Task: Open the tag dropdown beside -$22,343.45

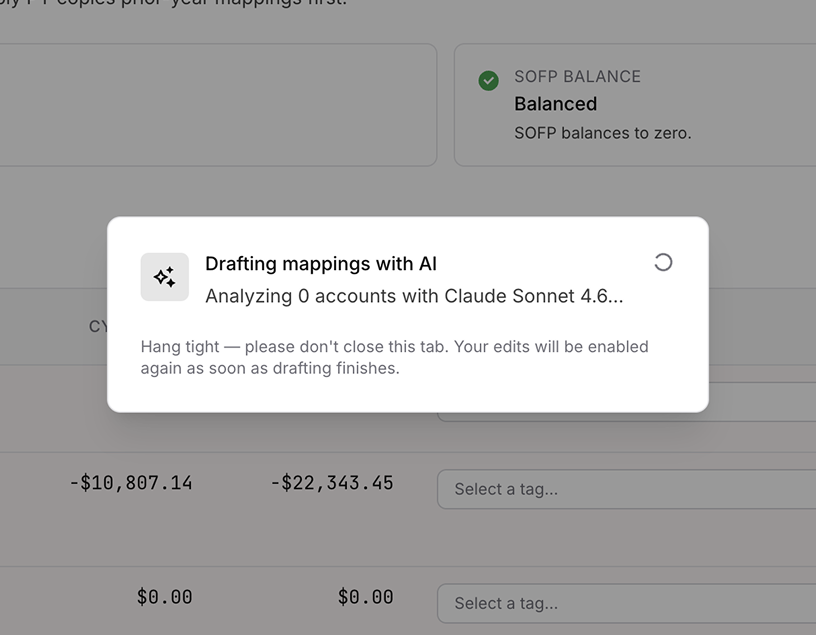Action: click(626, 489)
